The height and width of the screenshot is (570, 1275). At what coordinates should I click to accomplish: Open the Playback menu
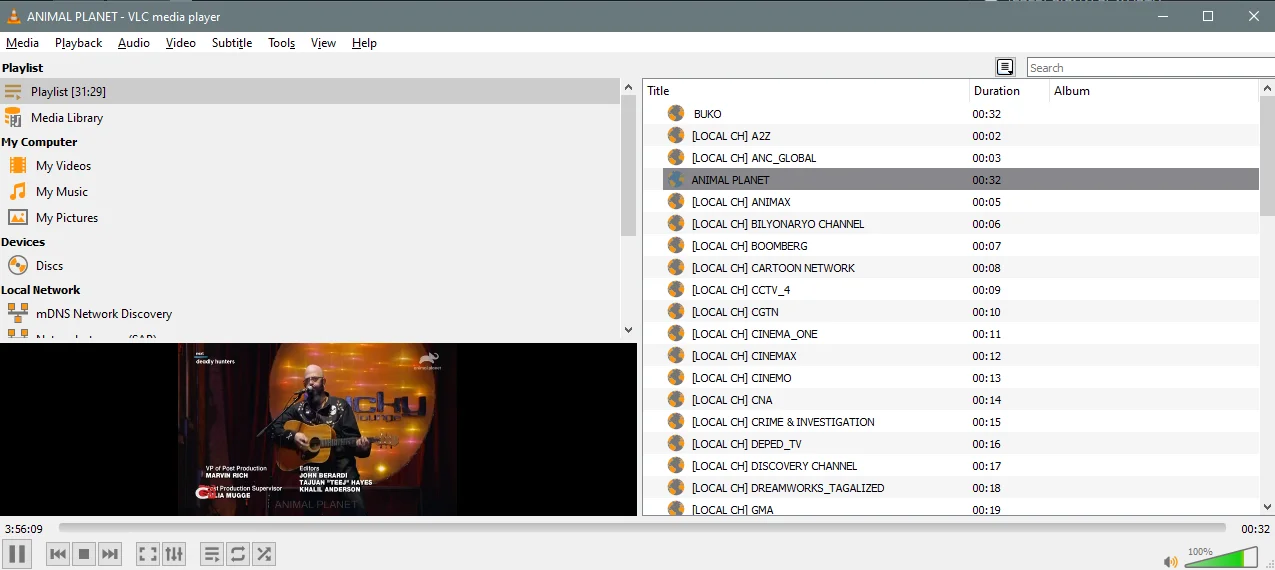(78, 43)
